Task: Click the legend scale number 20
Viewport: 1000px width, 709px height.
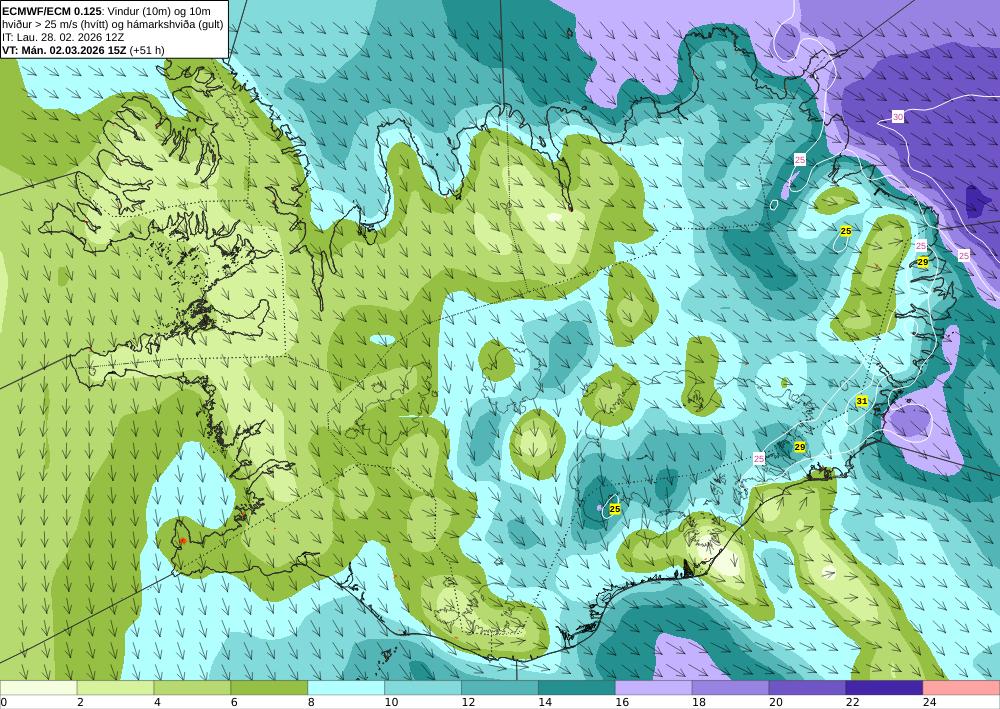Action: [776, 702]
